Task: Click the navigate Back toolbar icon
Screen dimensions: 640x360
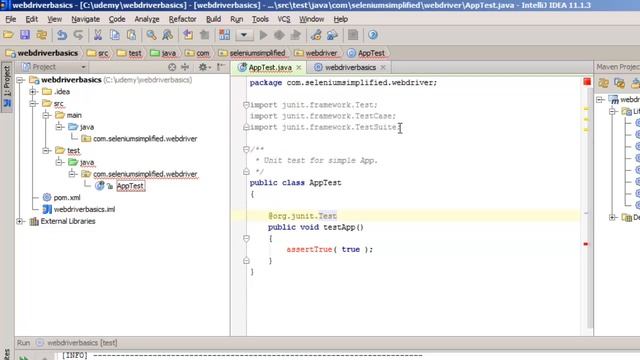Action: [188, 35]
